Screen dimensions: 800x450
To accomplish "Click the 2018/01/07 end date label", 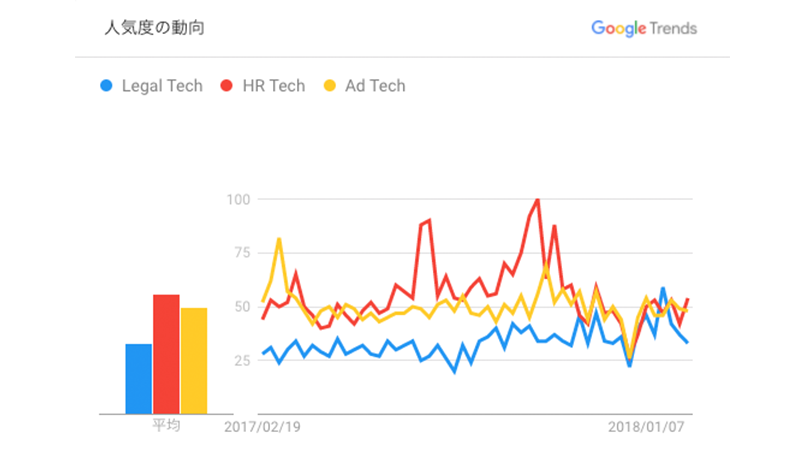I will tap(648, 426).
